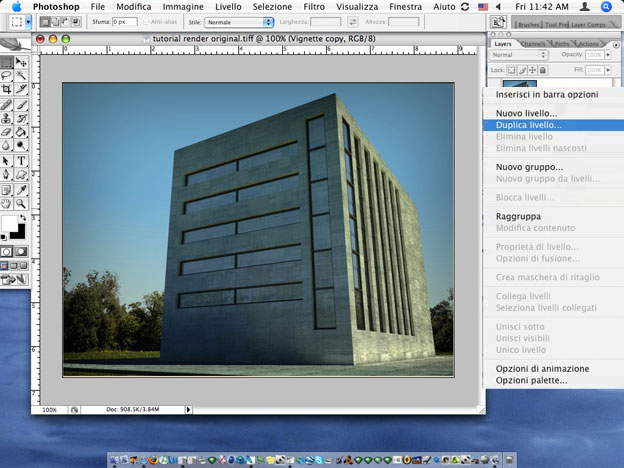This screenshot has height=468, width=624.
Task: Enable the Anti-alias checkbox
Action: click(x=146, y=21)
